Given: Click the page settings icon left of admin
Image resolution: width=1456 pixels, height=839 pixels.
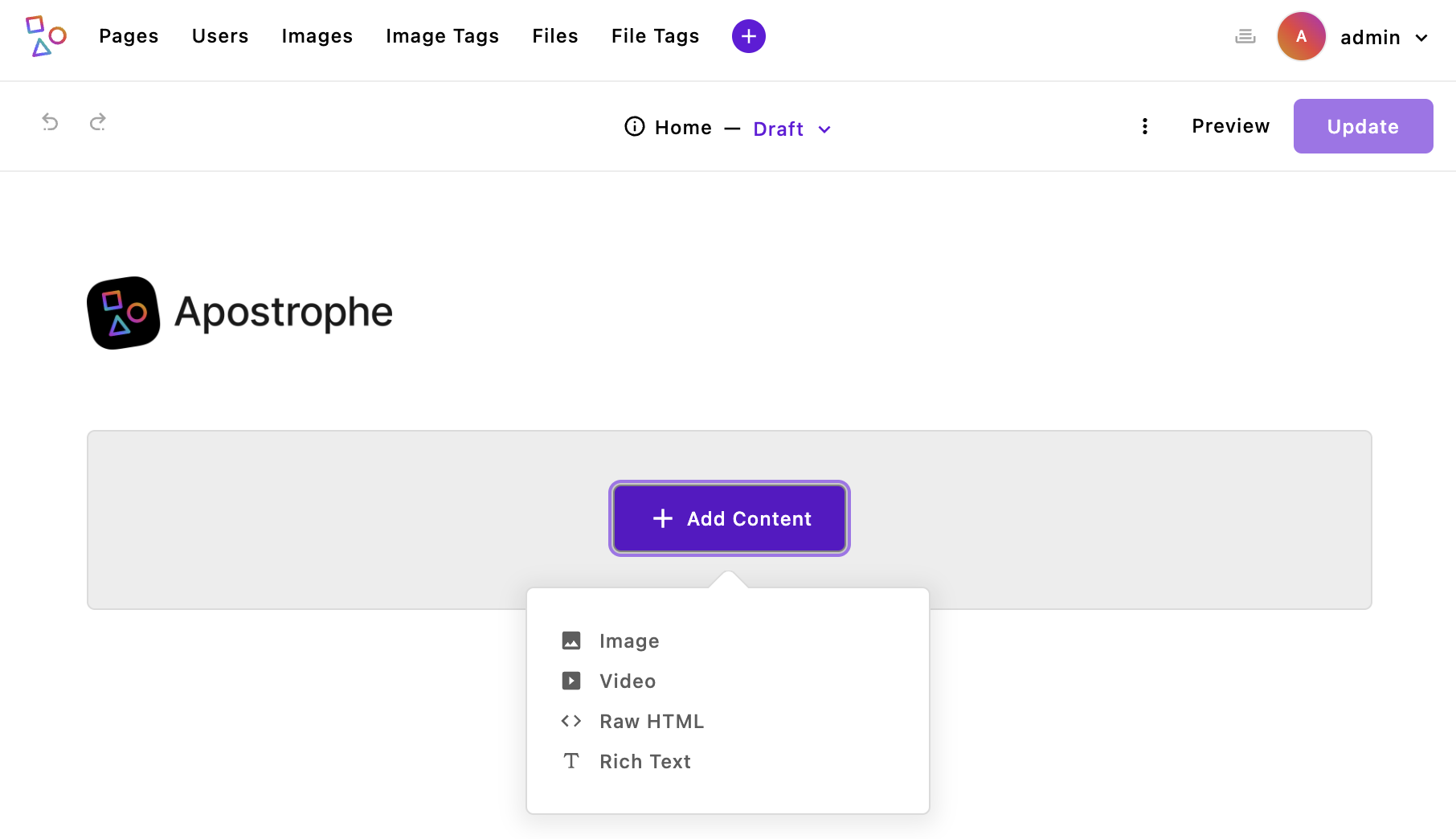Looking at the screenshot, I should coord(1245,36).
